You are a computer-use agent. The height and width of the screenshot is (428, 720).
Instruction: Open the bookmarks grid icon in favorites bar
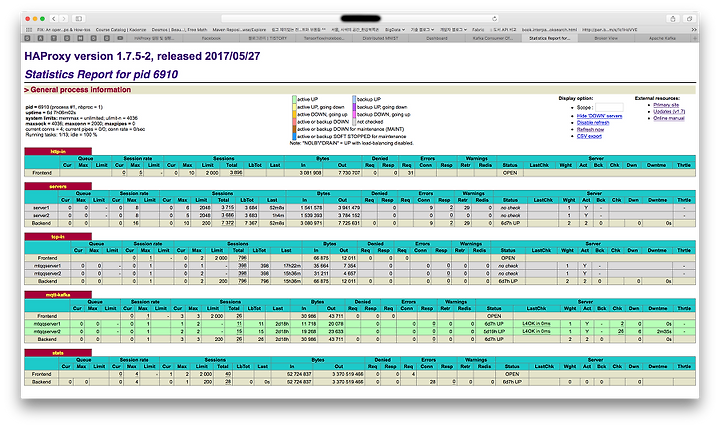(x=30, y=29)
